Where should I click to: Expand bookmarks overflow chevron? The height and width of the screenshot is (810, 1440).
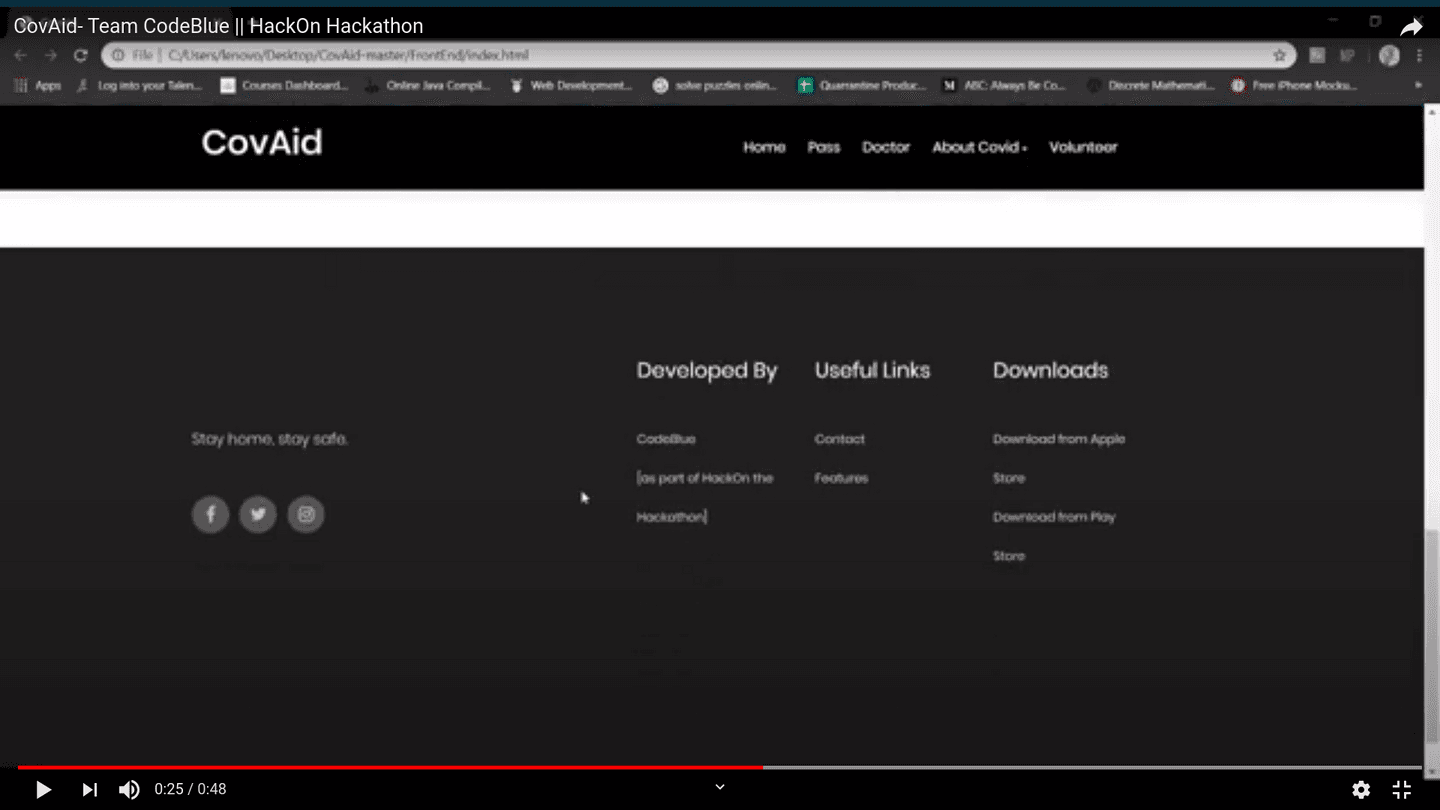point(1418,86)
